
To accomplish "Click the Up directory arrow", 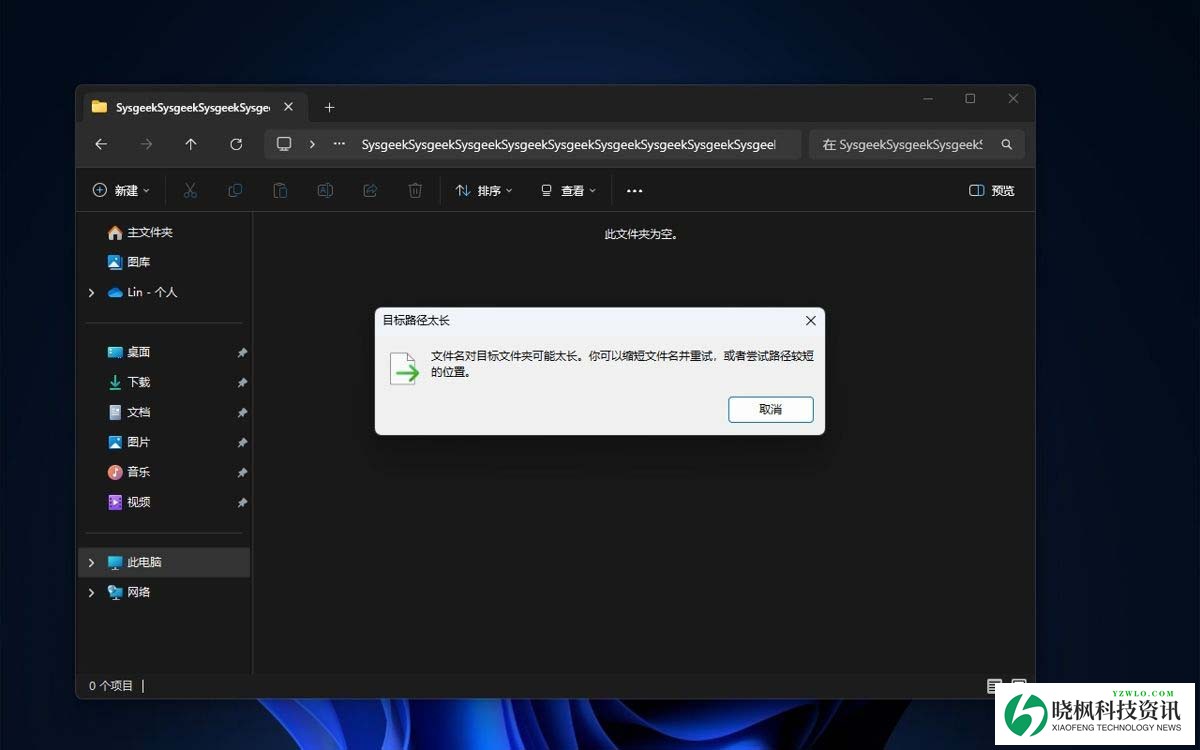I will [x=191, y=144].
